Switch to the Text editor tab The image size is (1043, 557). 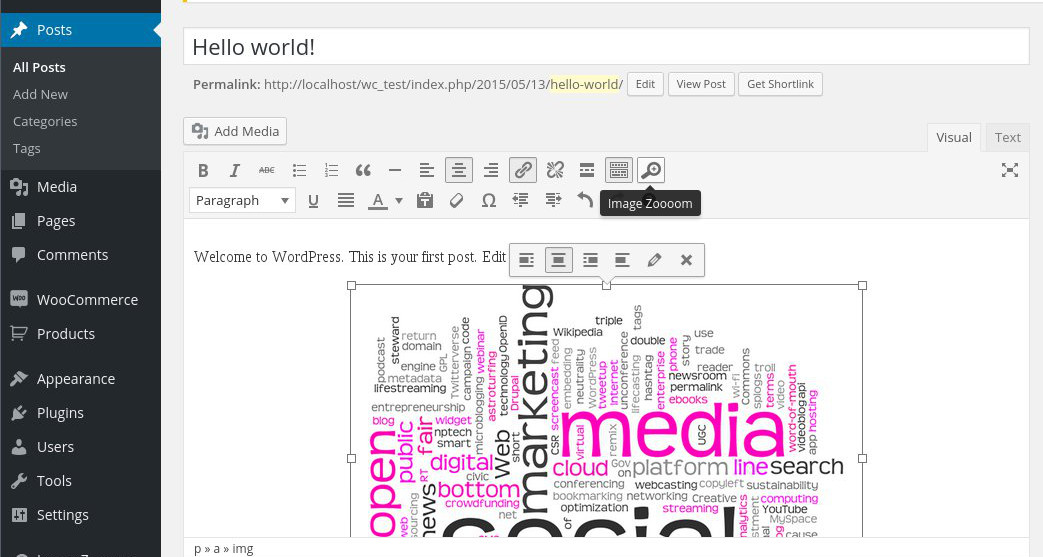(1008, 138)
